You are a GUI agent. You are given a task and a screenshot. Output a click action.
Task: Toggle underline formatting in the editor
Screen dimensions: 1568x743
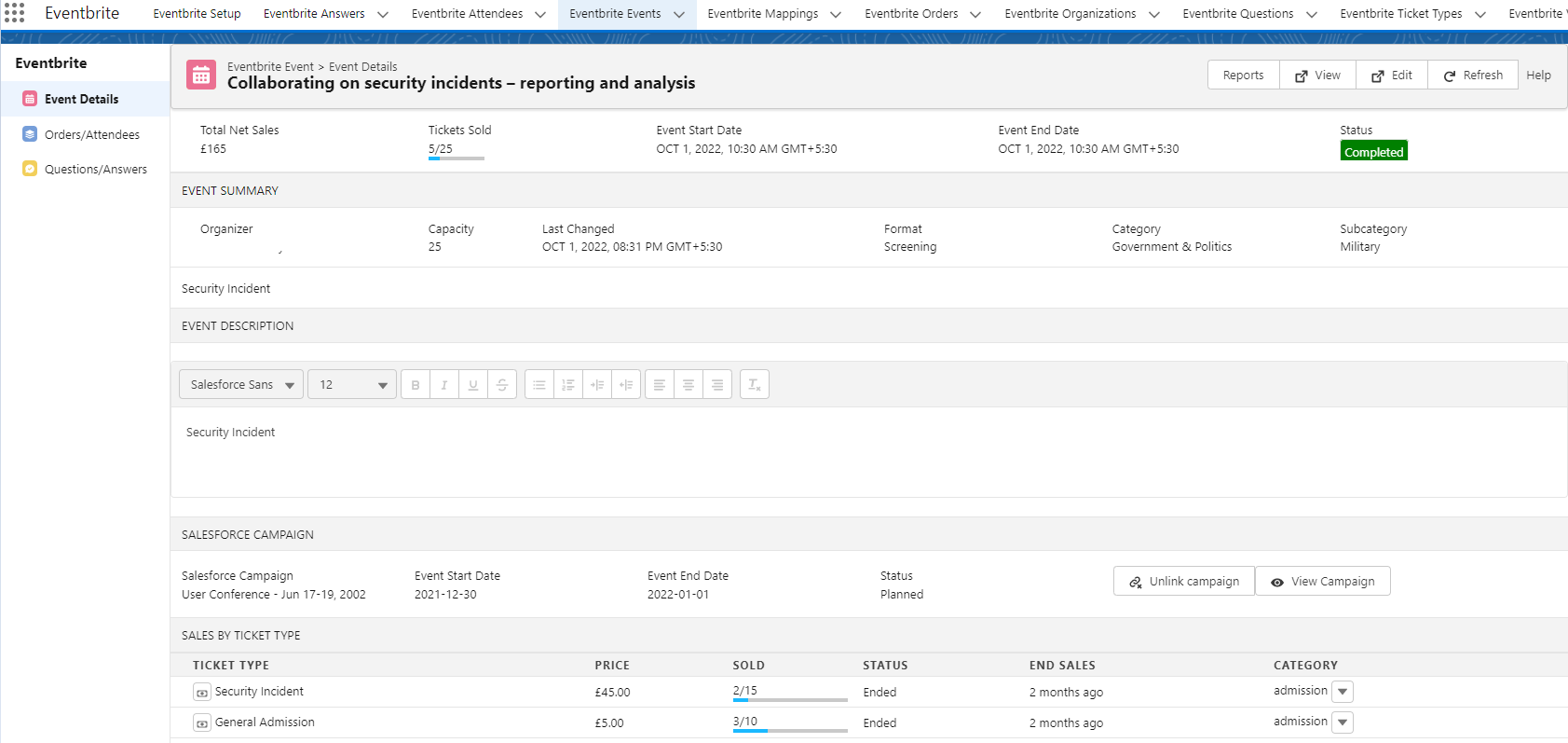(x=473, y=384)
